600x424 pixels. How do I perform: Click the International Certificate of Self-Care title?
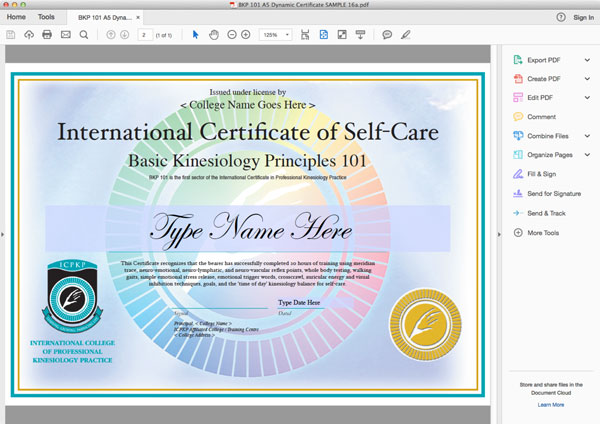[248, 132]
